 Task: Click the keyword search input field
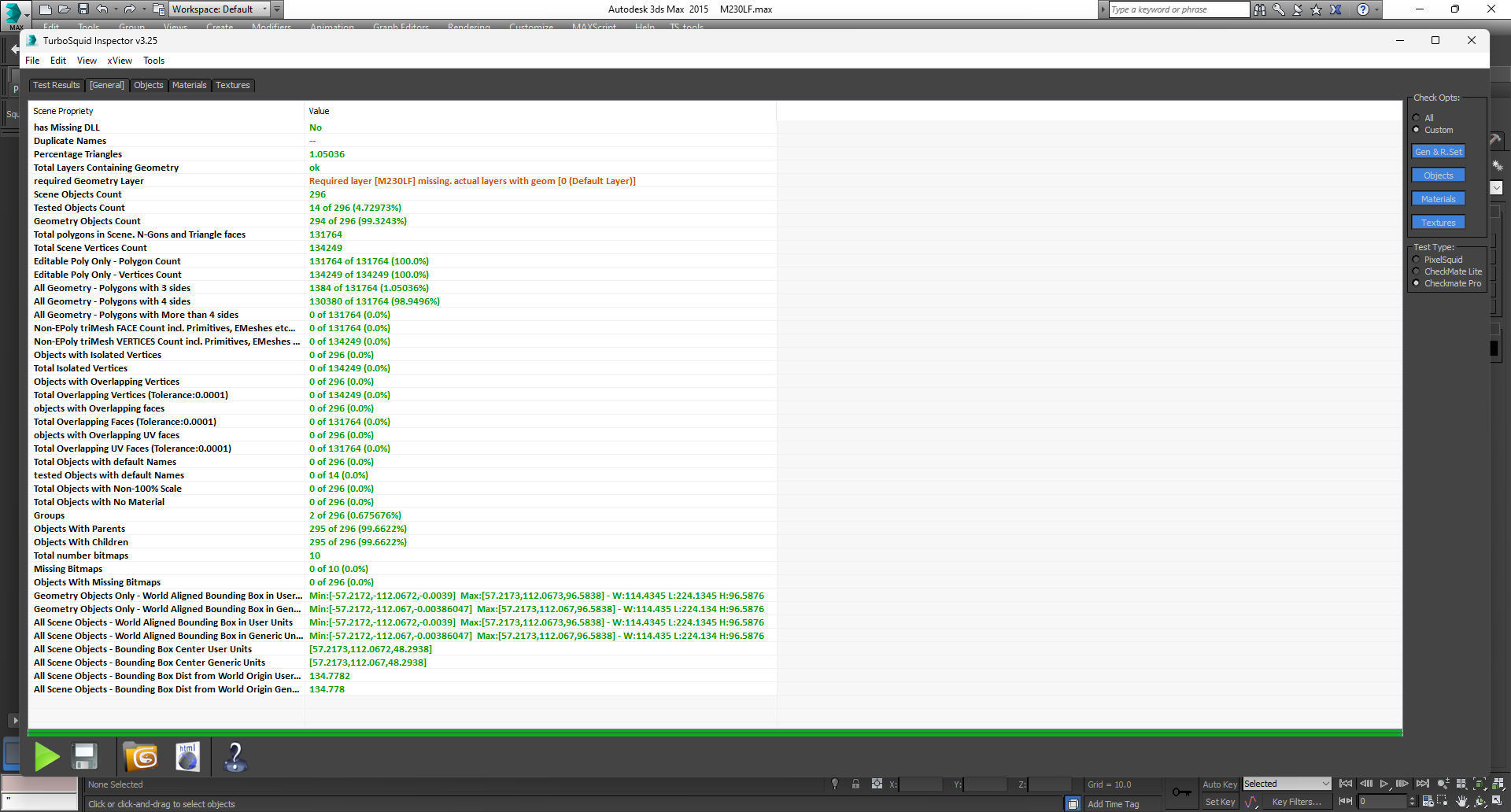1179,9
